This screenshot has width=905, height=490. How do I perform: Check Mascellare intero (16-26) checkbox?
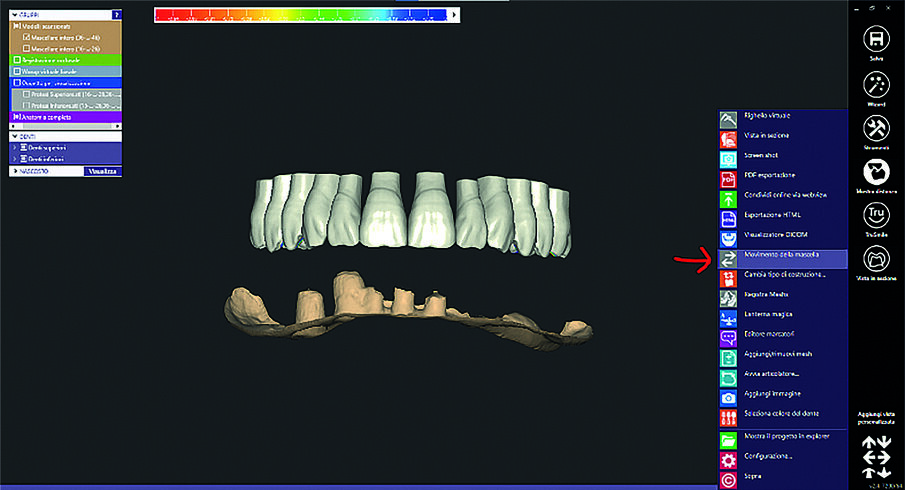click(27, 49)
